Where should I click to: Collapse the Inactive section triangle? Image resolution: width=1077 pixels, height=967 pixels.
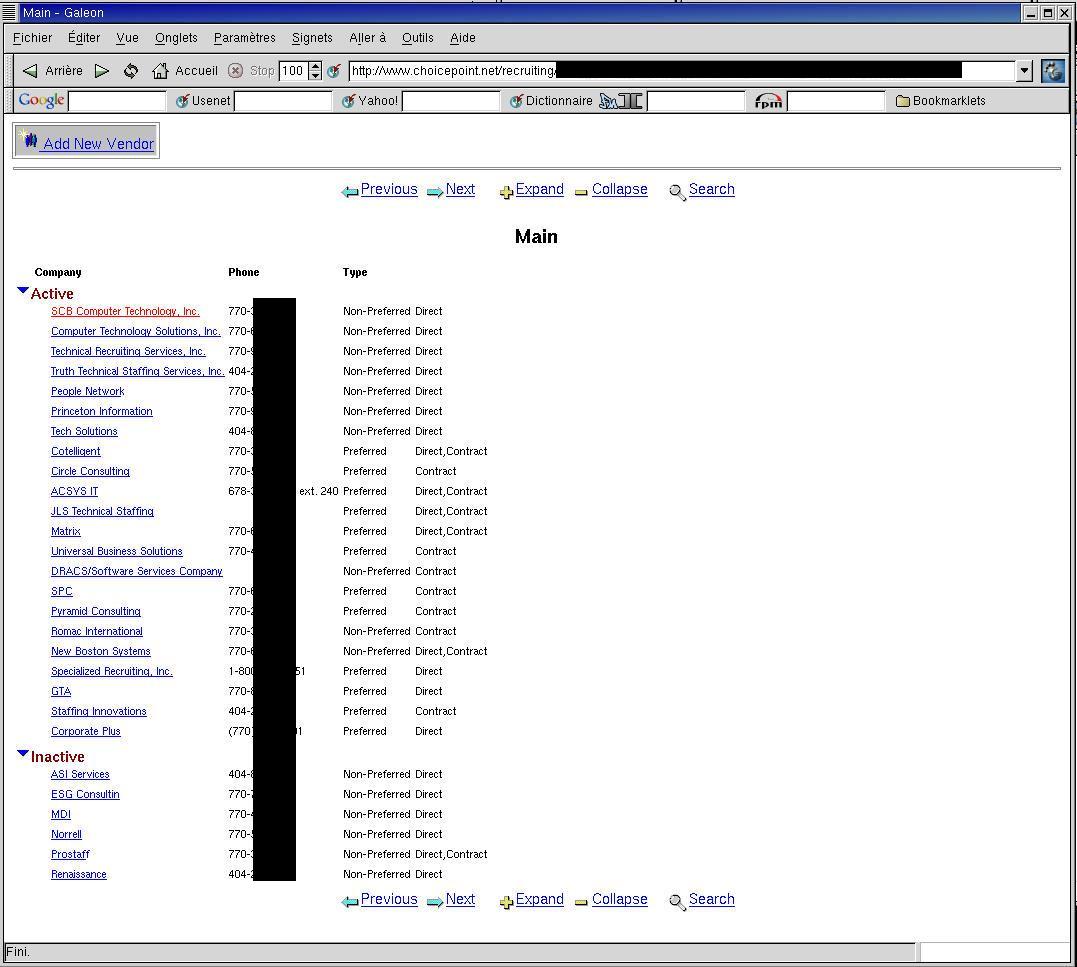click(23, 754)
